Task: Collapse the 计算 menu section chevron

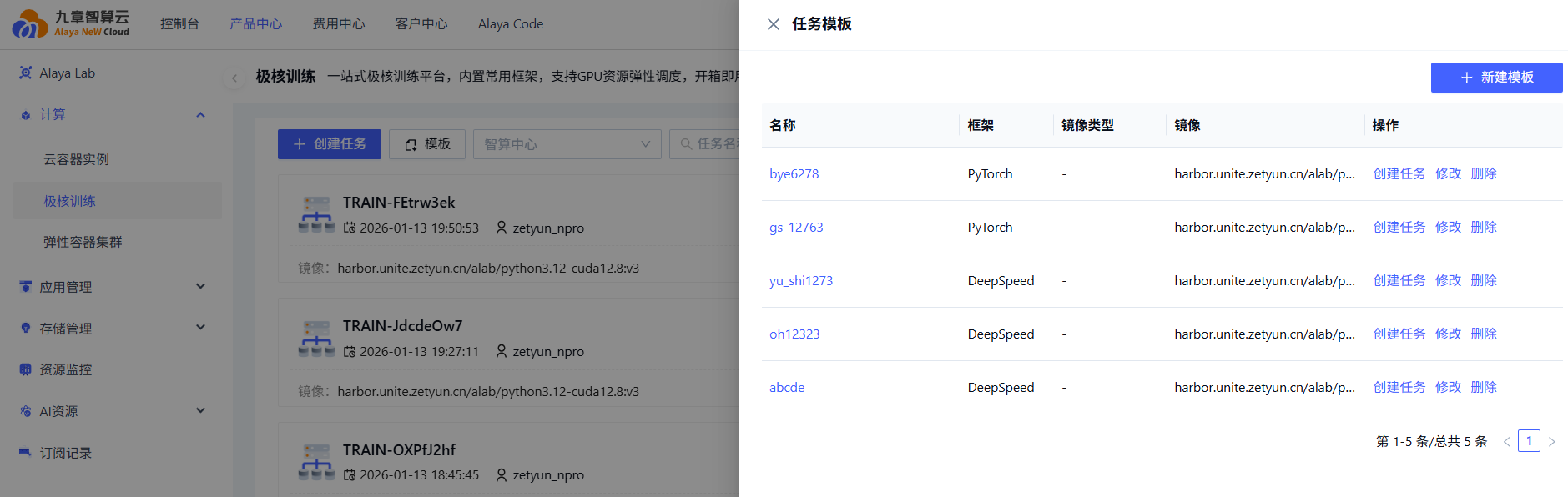Action: (200, 115)
